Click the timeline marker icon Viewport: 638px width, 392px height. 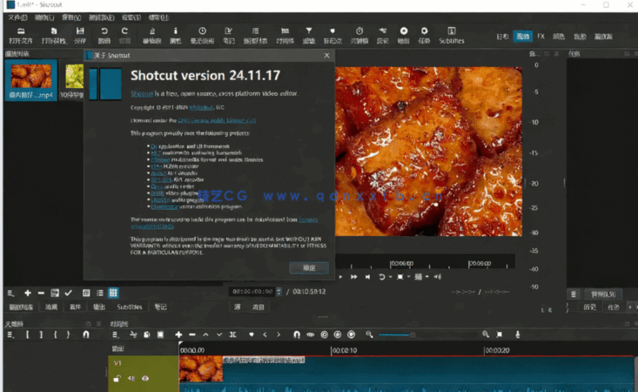tap(251, 335)
